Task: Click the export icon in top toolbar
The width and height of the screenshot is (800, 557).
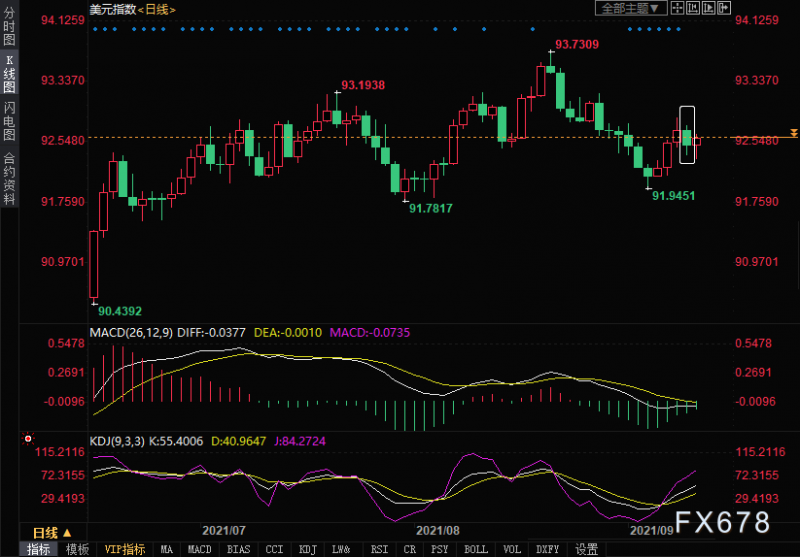Action: point(725,9)
